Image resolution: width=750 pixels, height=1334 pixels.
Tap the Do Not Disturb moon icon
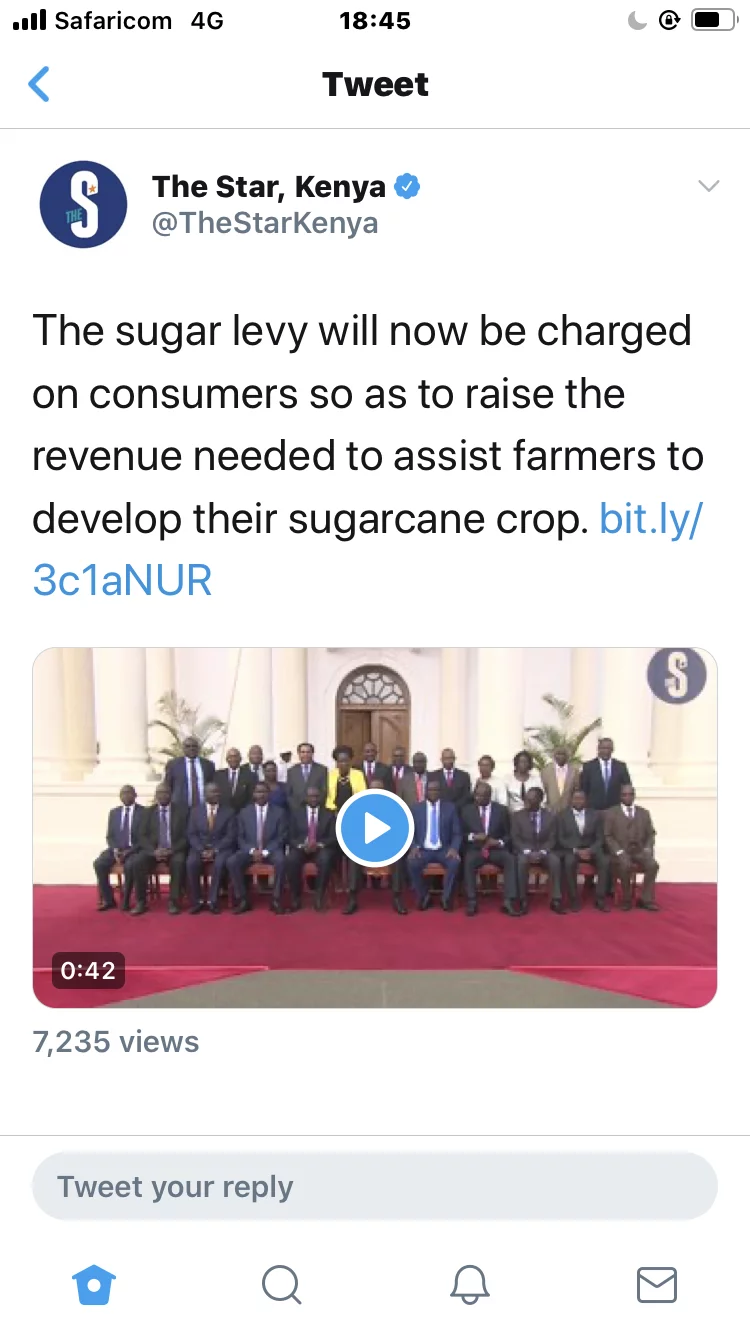637,21
